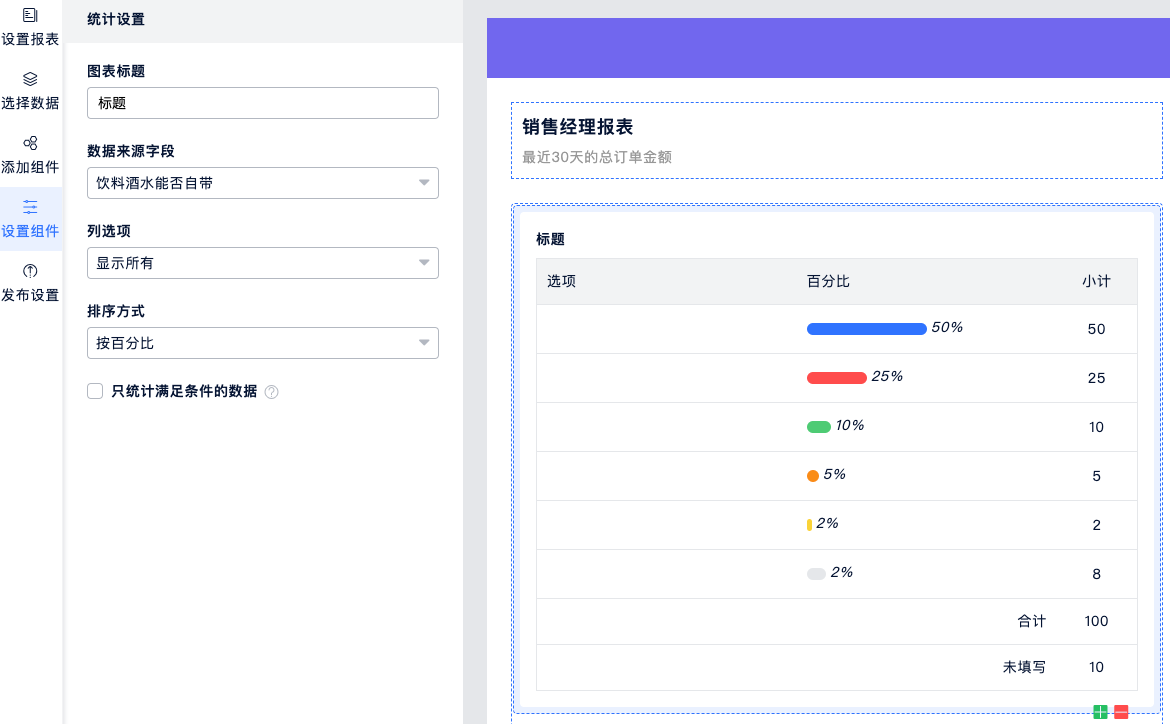Click the report subtitle 最近30天的总订单金额
This screenshot has width=1170, height=724.
click(x=596, y=157)
